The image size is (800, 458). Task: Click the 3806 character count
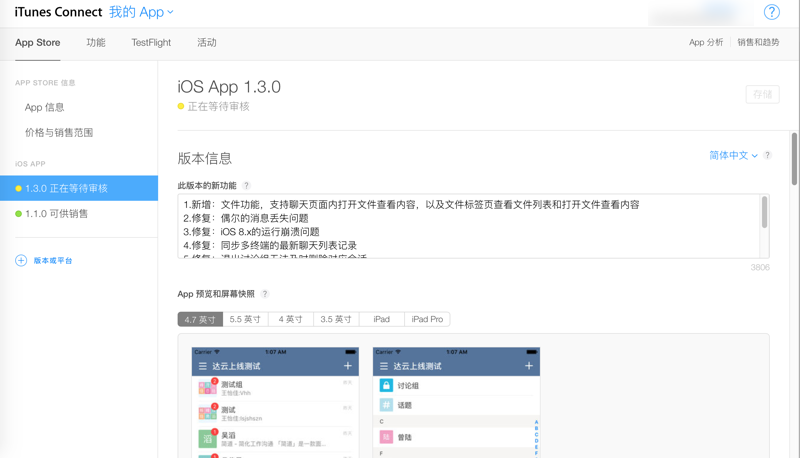(x=760, y=267)
